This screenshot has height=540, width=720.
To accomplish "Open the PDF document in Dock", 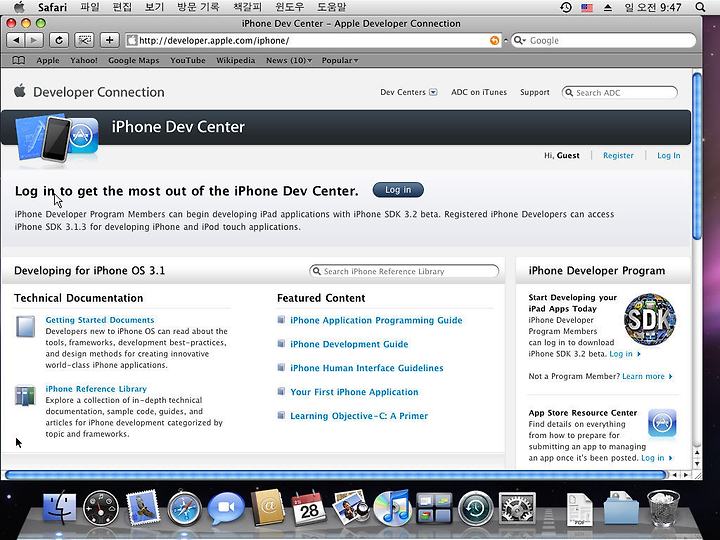I will (x=579, y=509).
